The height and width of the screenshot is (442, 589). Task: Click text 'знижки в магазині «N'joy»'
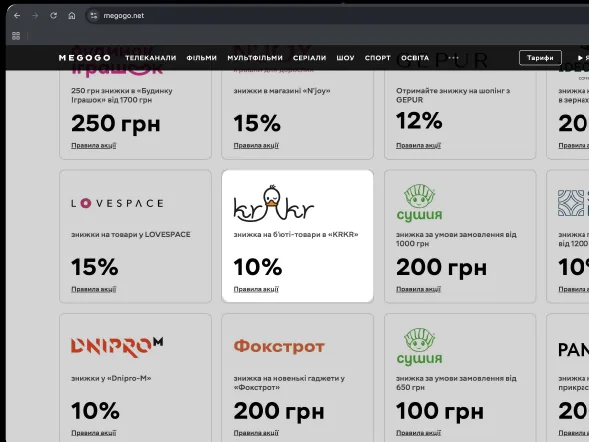(282, 91)
